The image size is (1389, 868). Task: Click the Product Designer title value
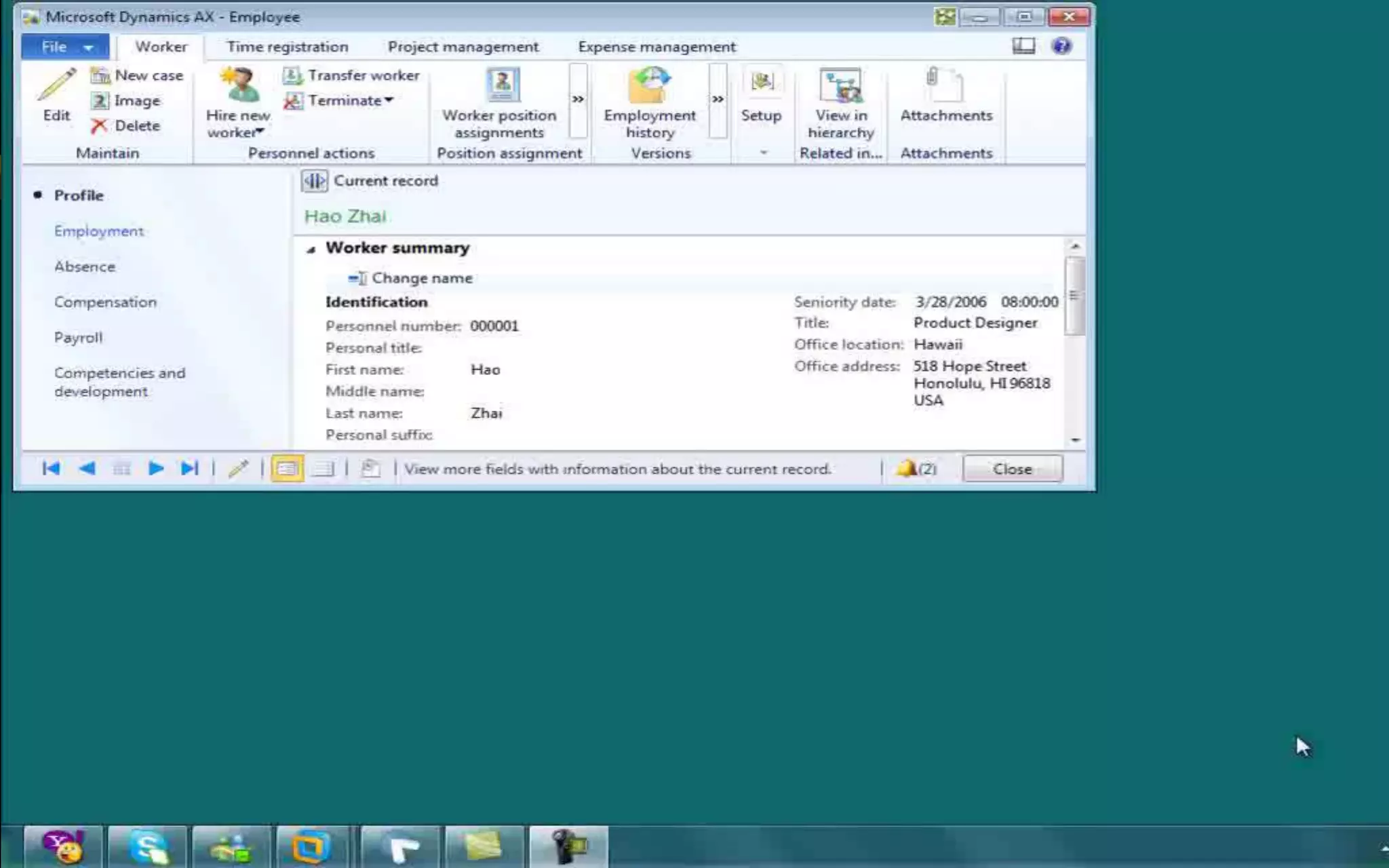pos(975,323)
